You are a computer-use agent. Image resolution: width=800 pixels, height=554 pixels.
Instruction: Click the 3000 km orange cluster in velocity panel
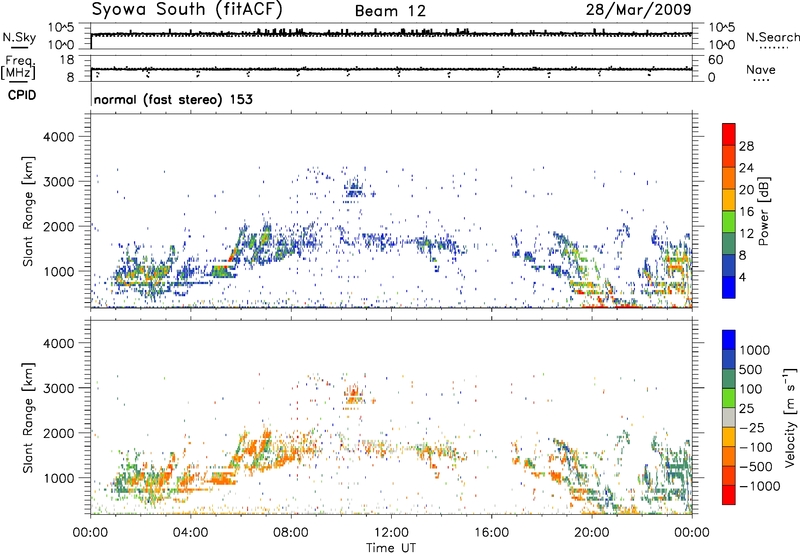point(354,394)
